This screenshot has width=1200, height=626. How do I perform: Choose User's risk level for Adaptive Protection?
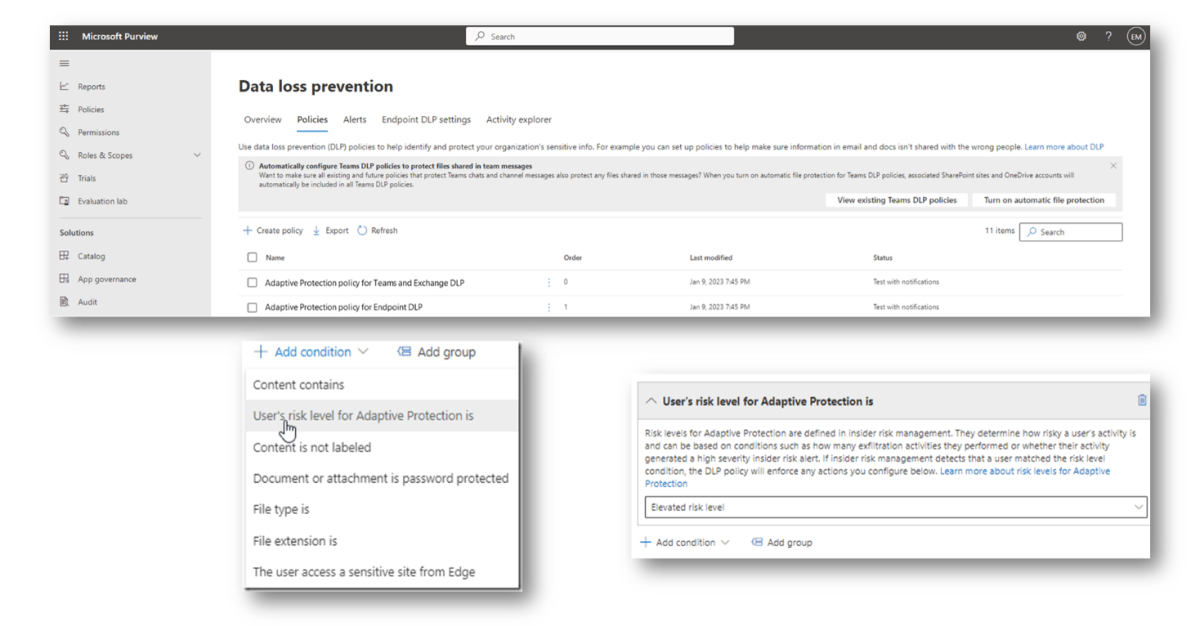click(363, 415)
